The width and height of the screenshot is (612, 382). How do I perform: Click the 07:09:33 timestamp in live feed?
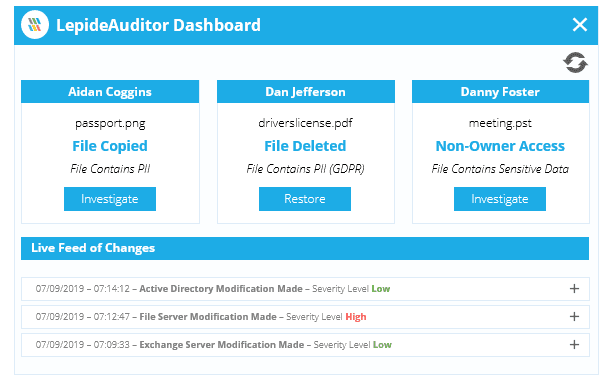(x=112, y=345)
